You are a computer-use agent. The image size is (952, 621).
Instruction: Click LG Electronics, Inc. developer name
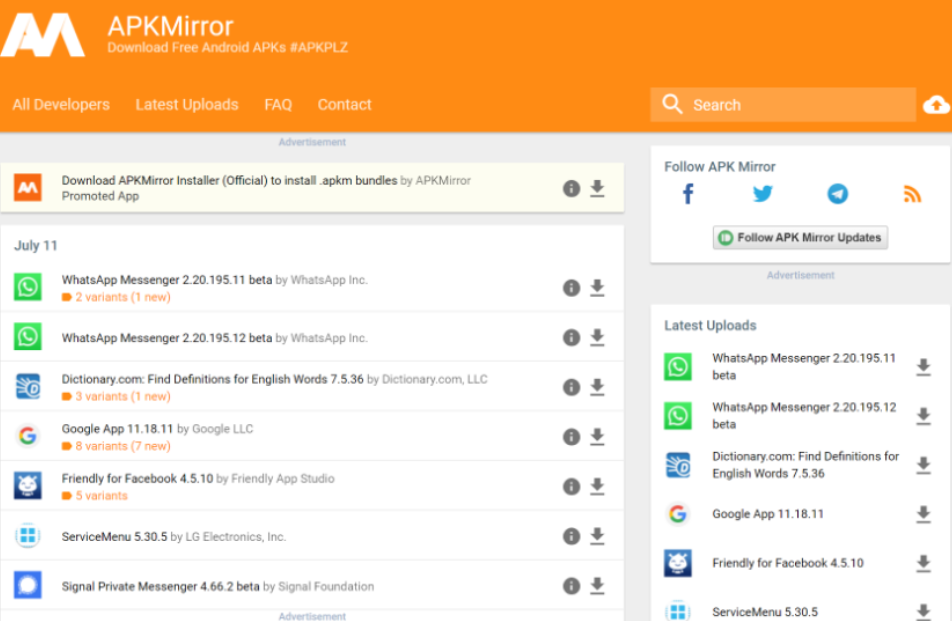pos(236,537)
